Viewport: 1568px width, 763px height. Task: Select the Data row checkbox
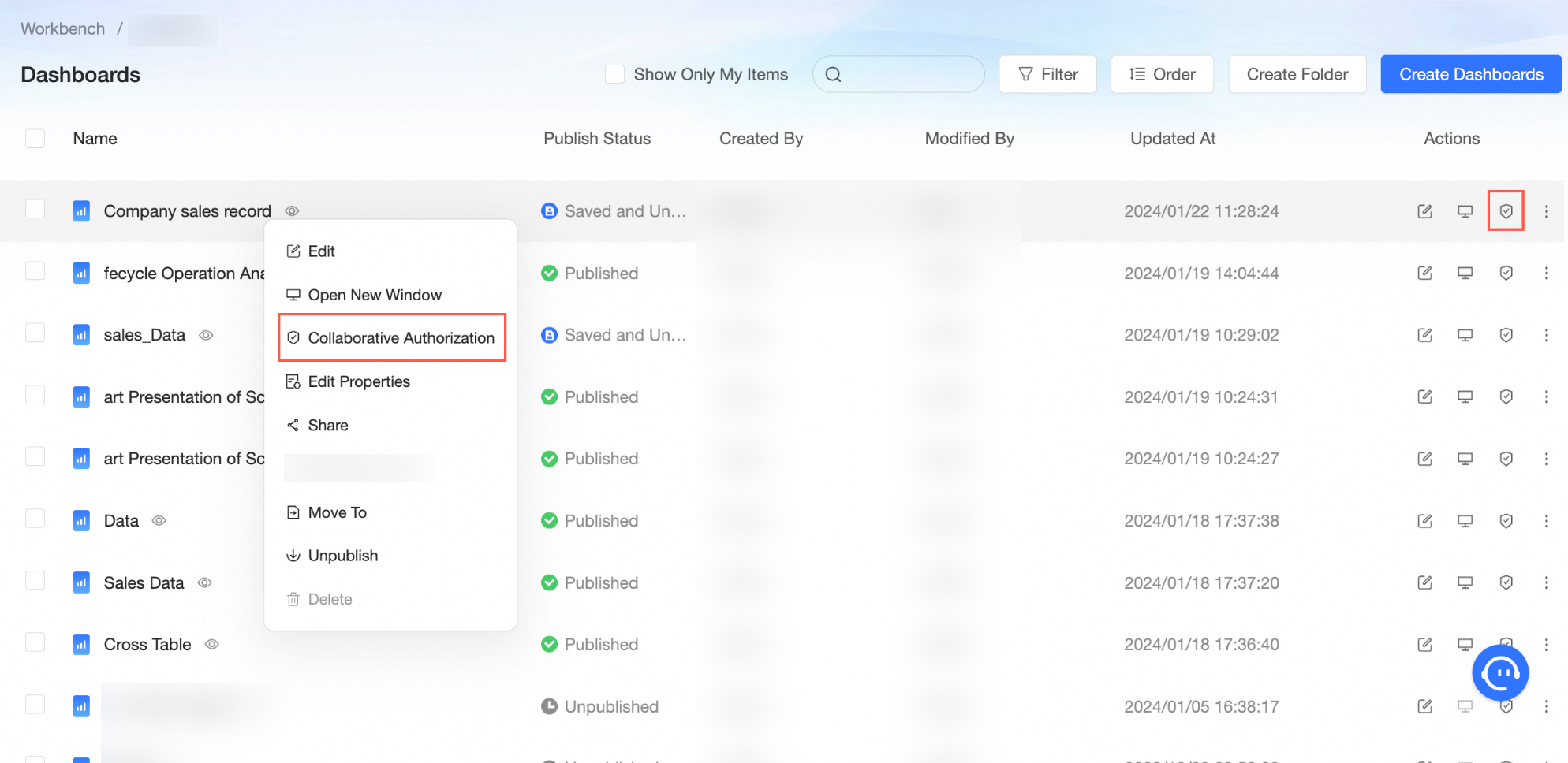35,519
